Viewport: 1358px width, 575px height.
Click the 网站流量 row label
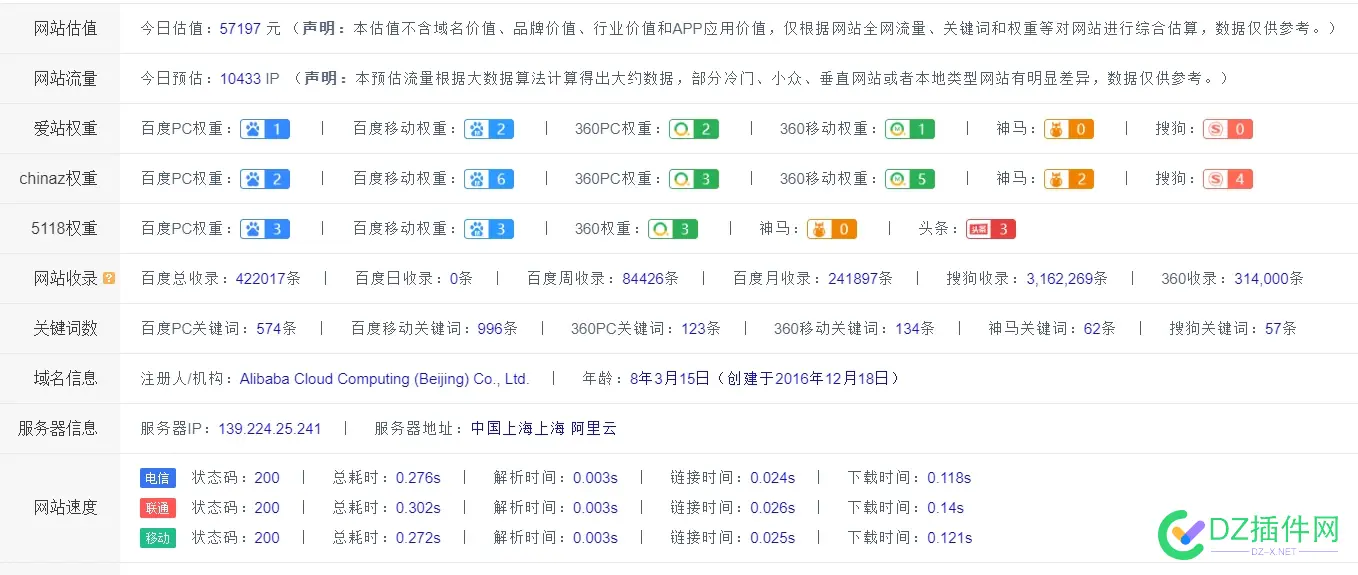point(65,78)
